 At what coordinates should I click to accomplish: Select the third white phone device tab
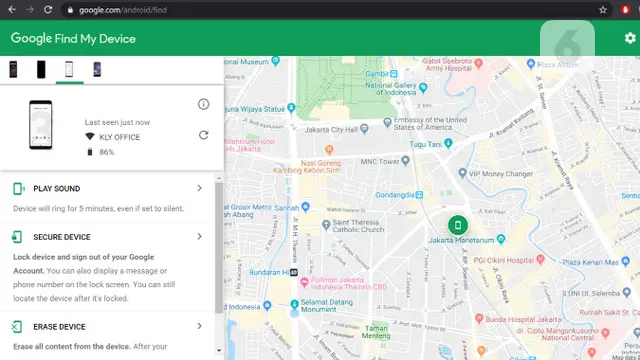pyautogui.click(x=69, y=69)
